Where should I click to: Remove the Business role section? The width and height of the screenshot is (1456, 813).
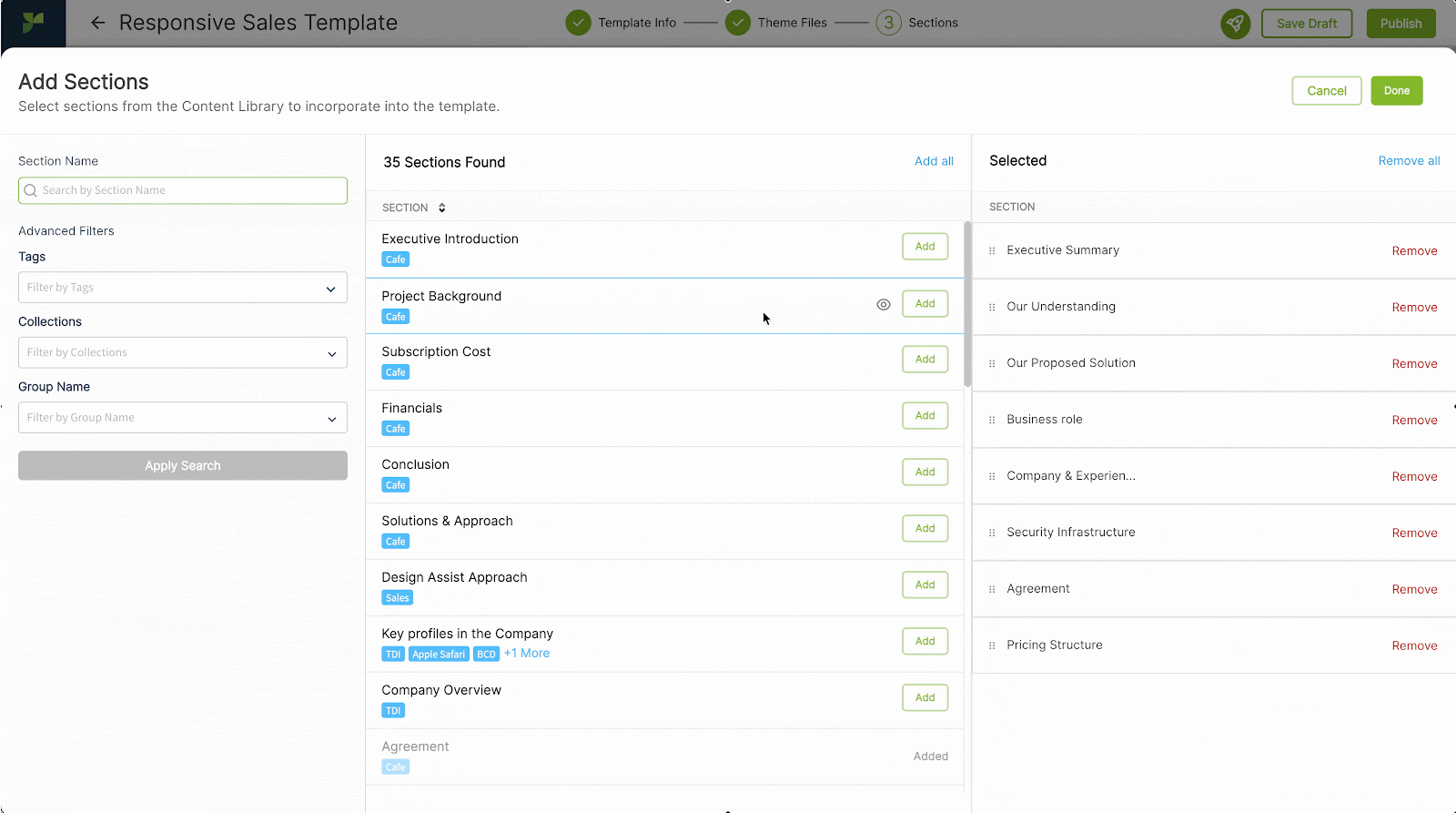(1414, 420)
